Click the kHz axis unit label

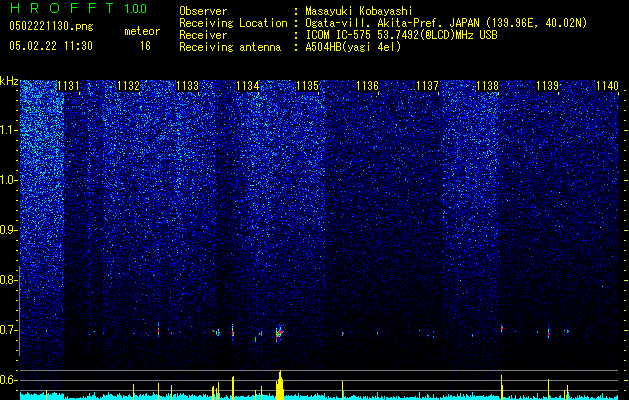tap(9, 81)
